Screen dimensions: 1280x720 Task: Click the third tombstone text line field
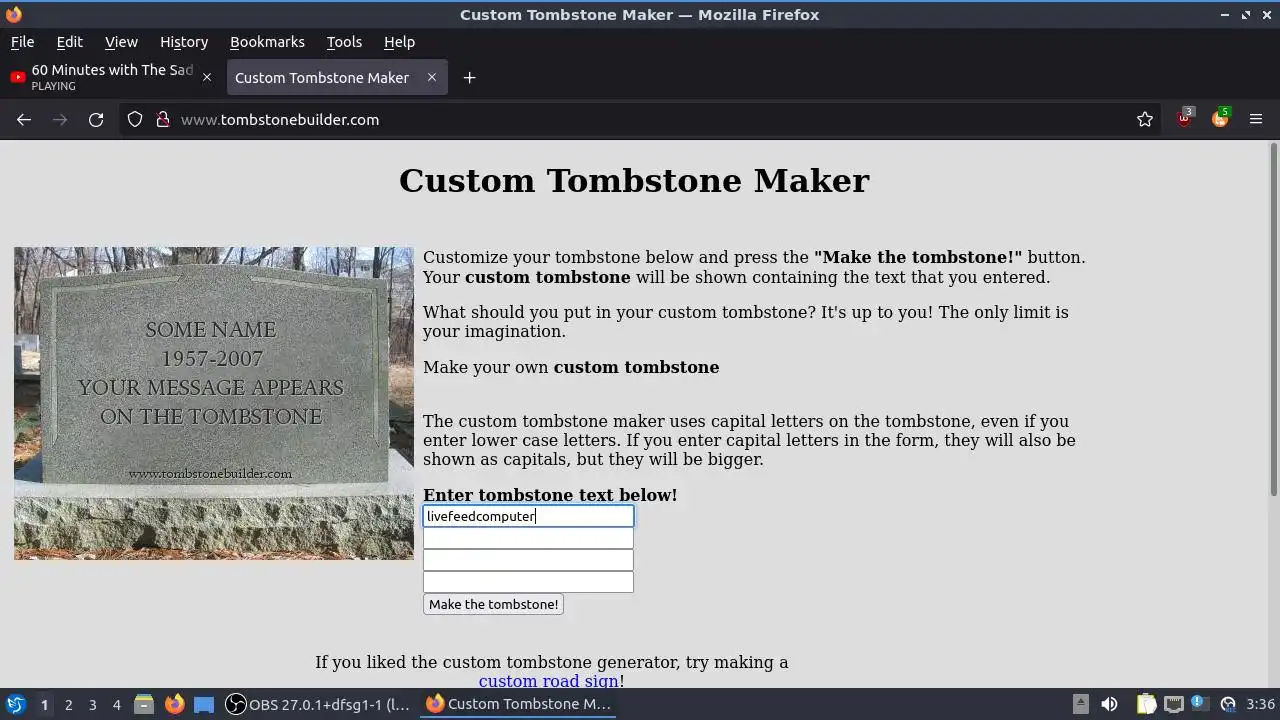click(x=528, y=560)
